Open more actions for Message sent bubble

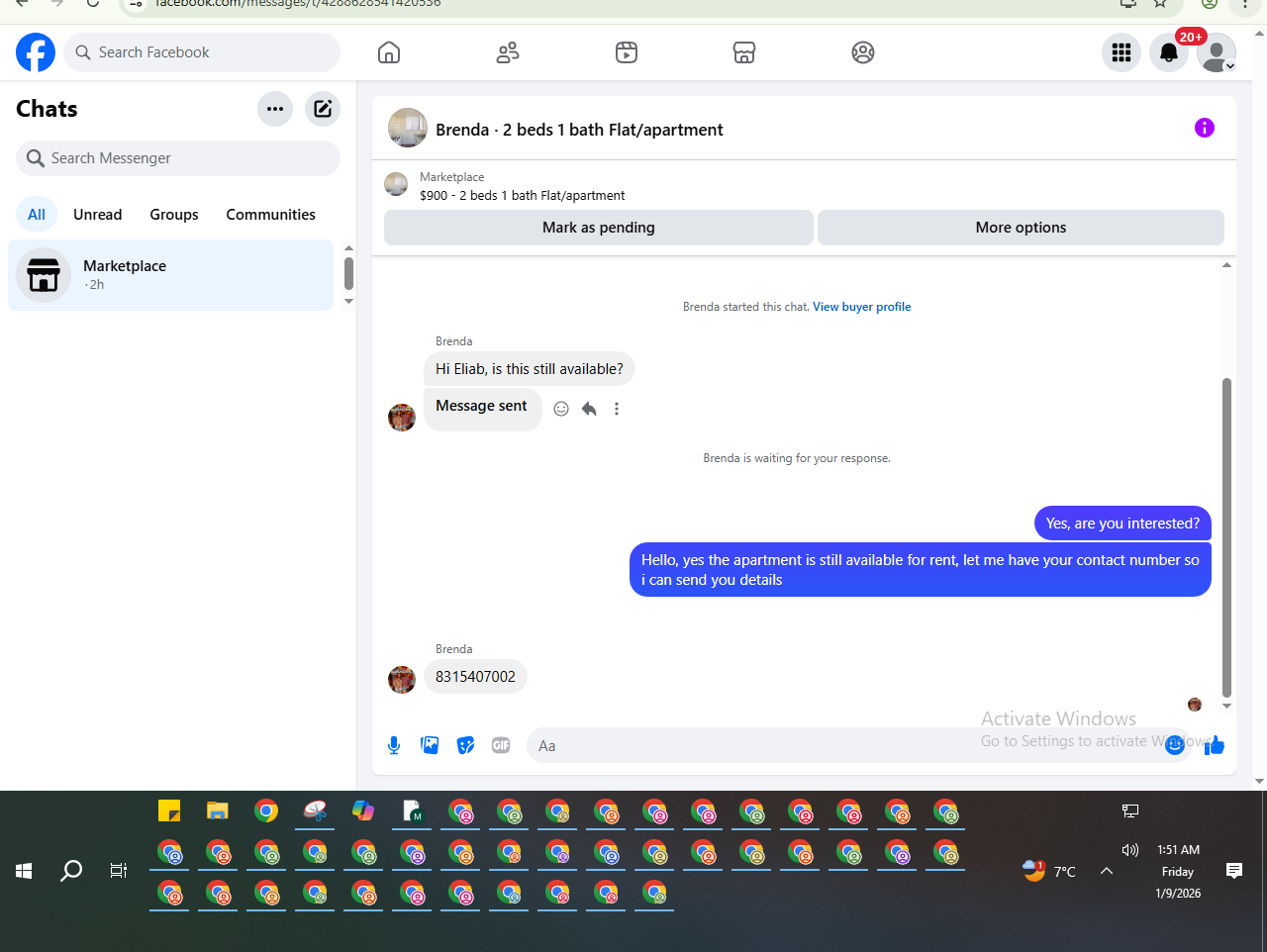click(x=617, y=409)
